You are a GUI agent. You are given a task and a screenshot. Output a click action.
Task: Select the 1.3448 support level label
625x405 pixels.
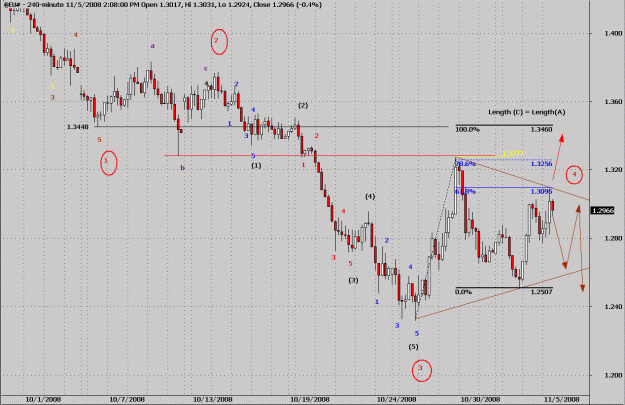pyautogui.click(x=78, y=127)
